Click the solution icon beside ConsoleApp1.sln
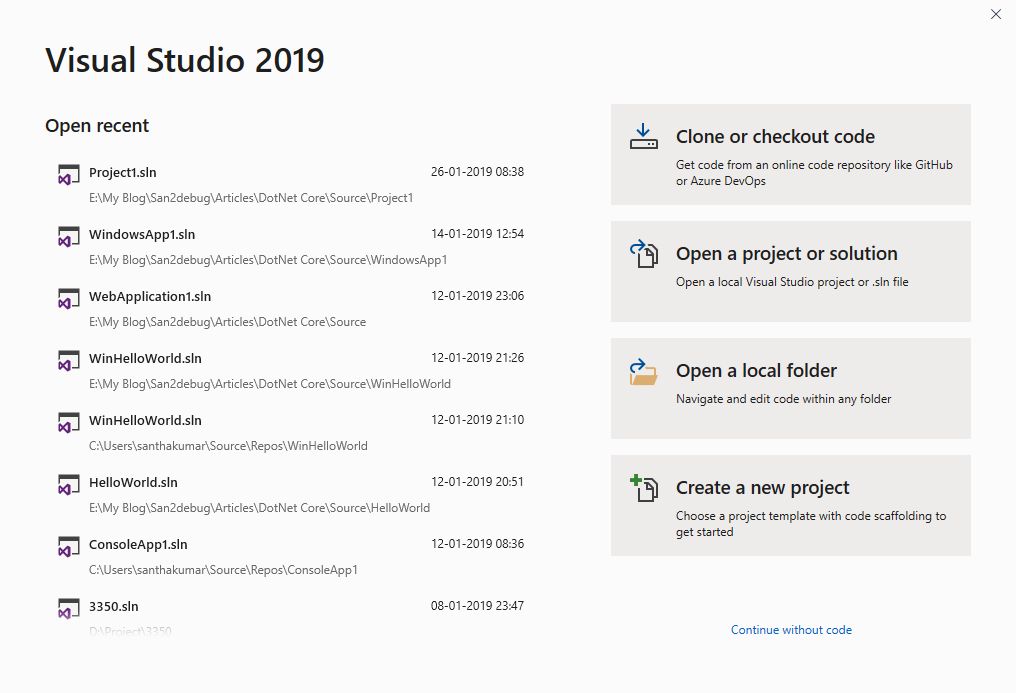Screen dimensions: 1016x693 click(x=69, y=548)
